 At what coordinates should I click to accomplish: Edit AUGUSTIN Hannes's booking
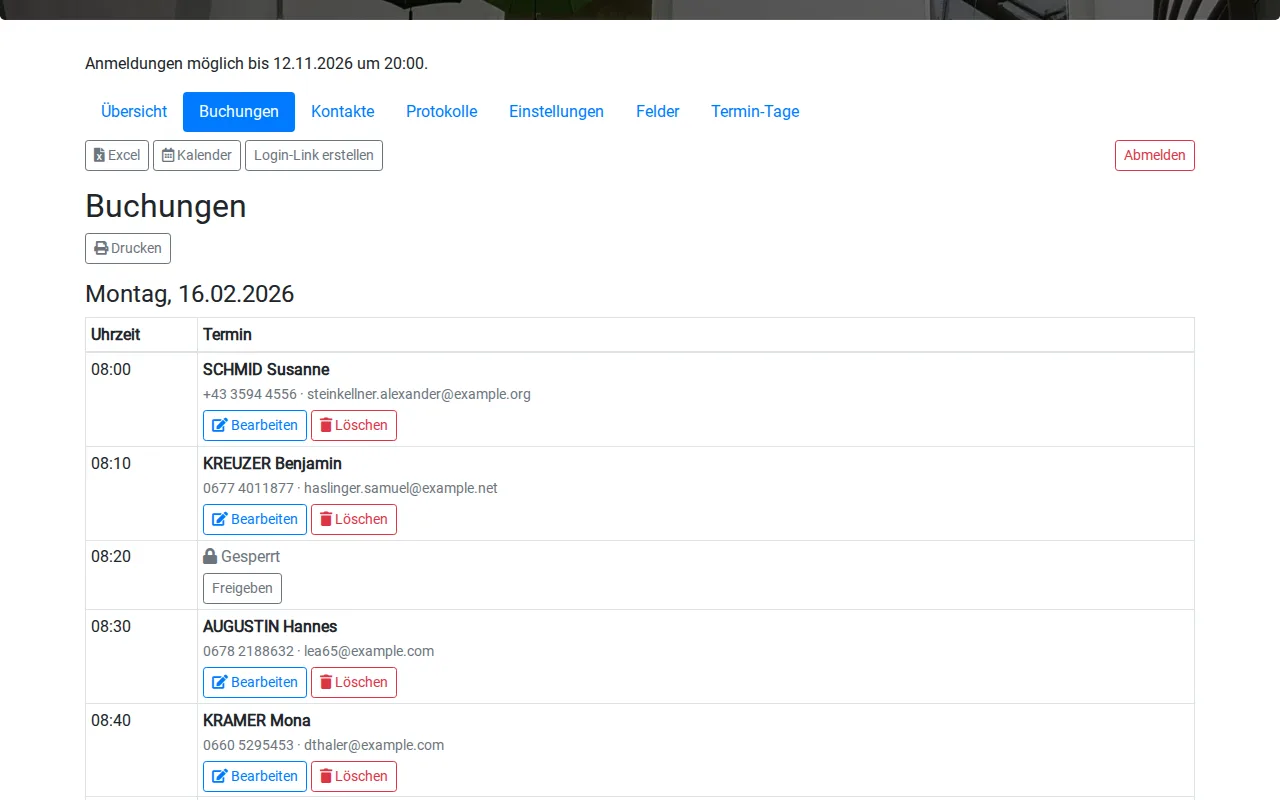point(255,682)
